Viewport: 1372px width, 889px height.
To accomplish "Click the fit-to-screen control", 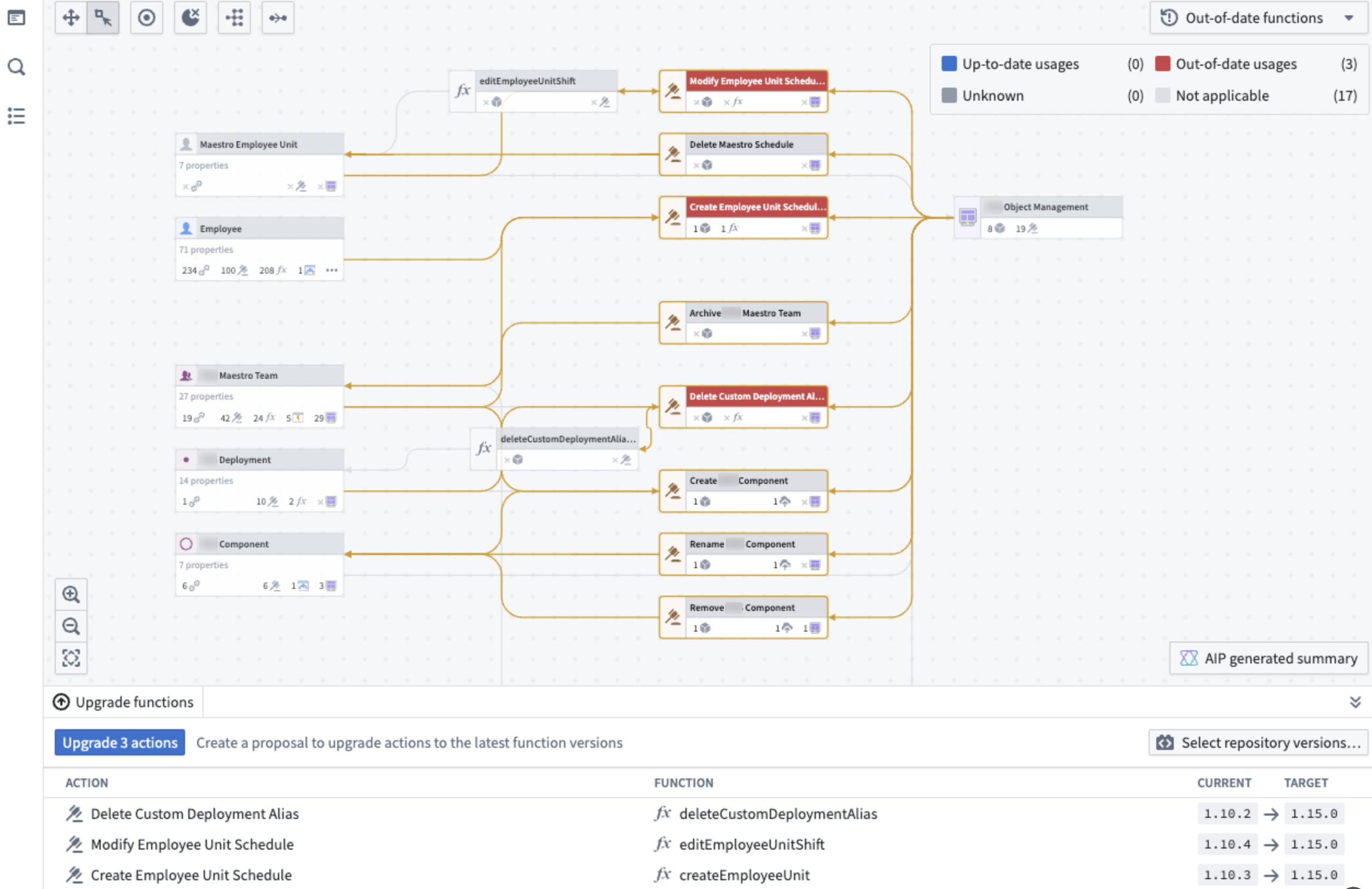I will tap(71, 658).
